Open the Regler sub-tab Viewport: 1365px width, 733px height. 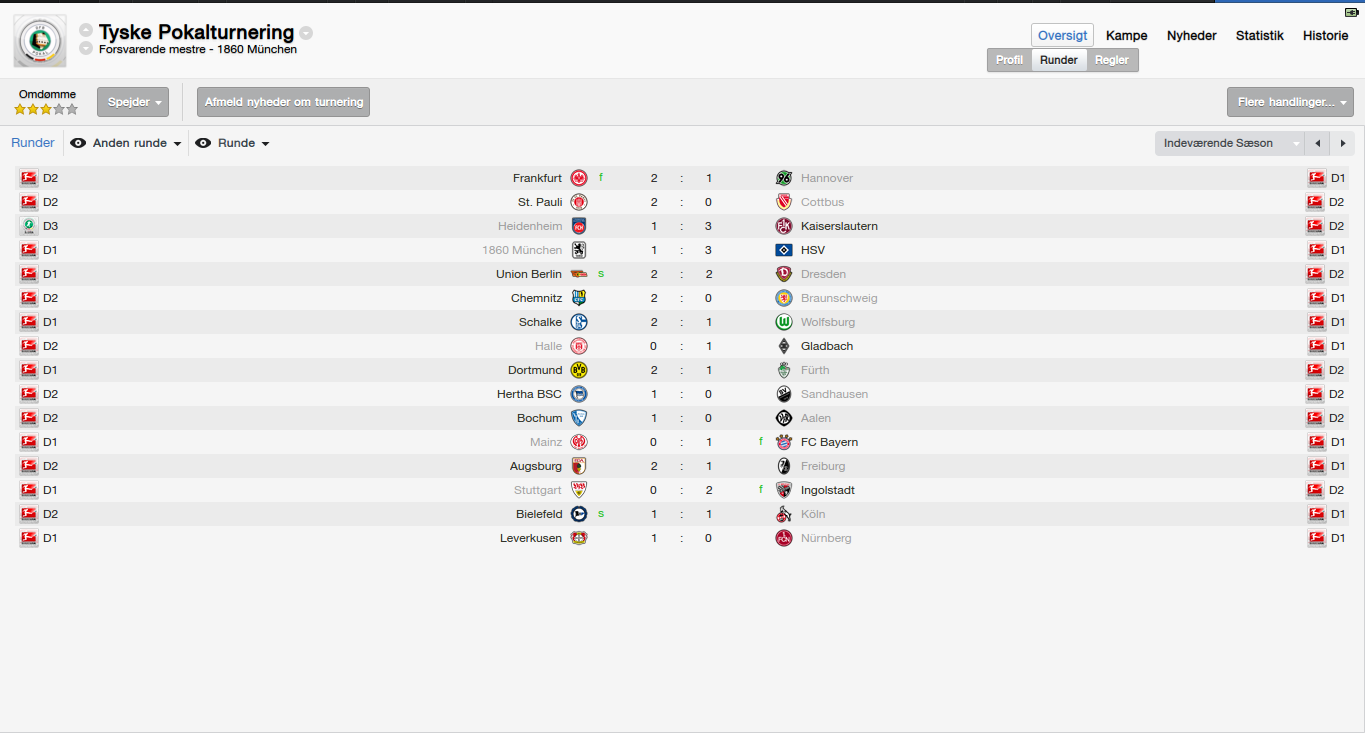(x=1112, y=60)
